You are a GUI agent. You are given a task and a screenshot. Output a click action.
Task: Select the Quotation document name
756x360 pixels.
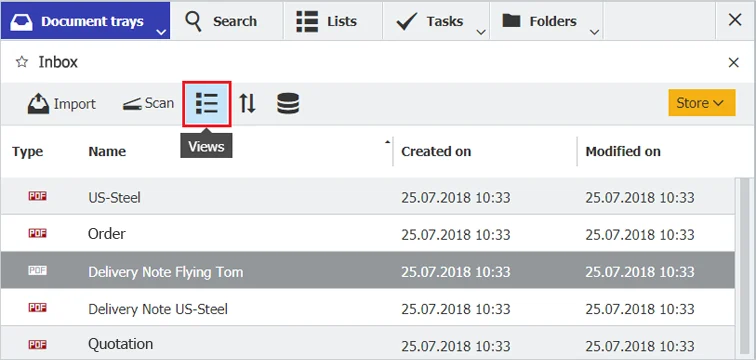point(121,344)
